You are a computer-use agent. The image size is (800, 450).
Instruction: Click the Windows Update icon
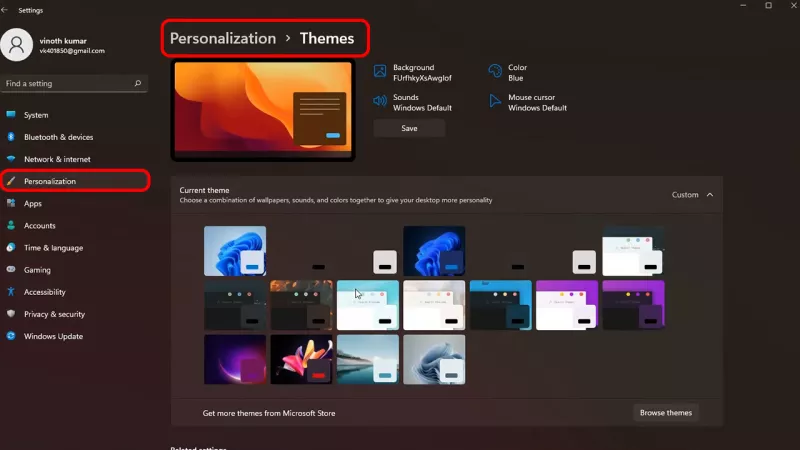pyautogui.click(x=11, y=336)
